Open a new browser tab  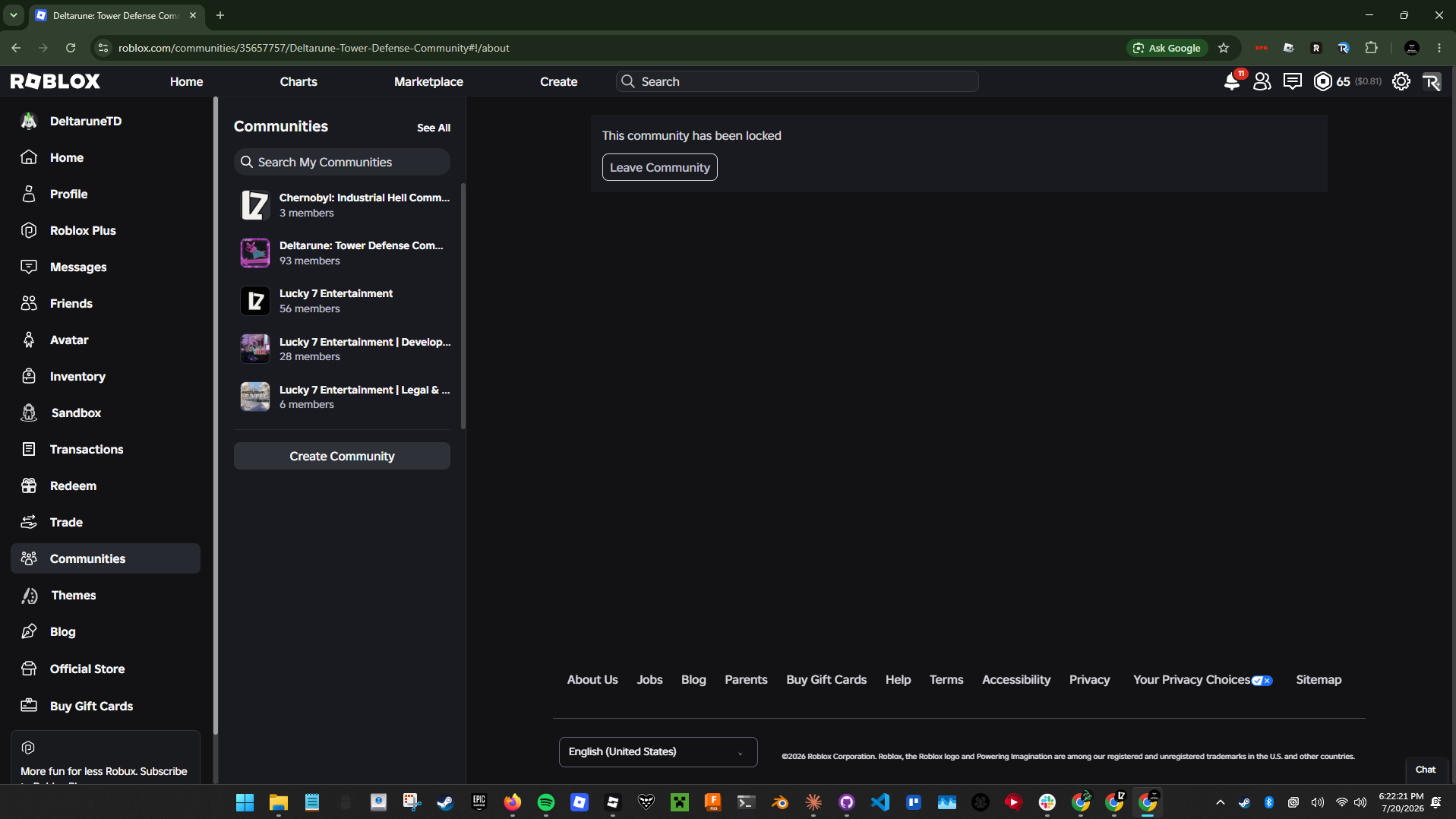pos(220,15)
